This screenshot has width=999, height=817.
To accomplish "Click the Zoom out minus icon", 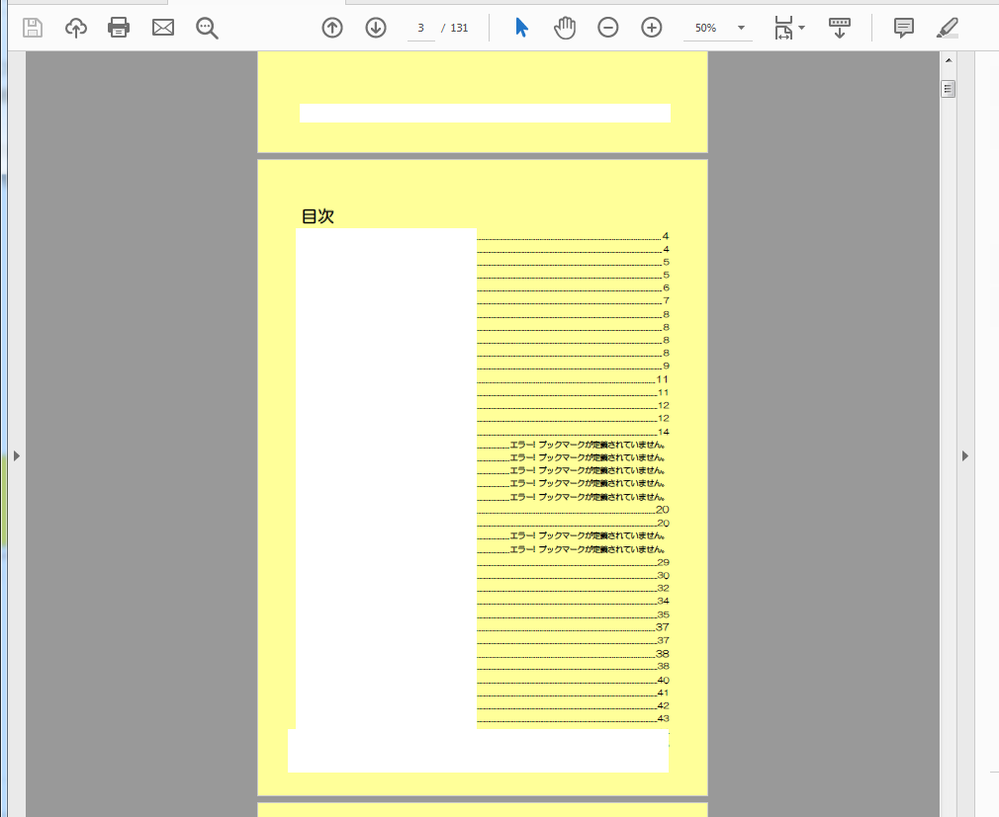I will point(608,28).
